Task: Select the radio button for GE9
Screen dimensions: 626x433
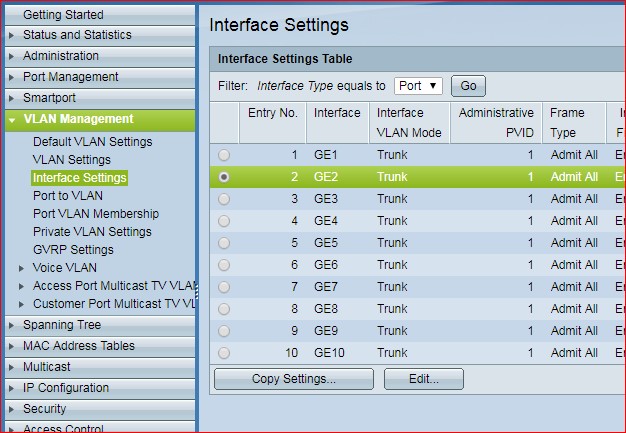Action: (224, 330)
